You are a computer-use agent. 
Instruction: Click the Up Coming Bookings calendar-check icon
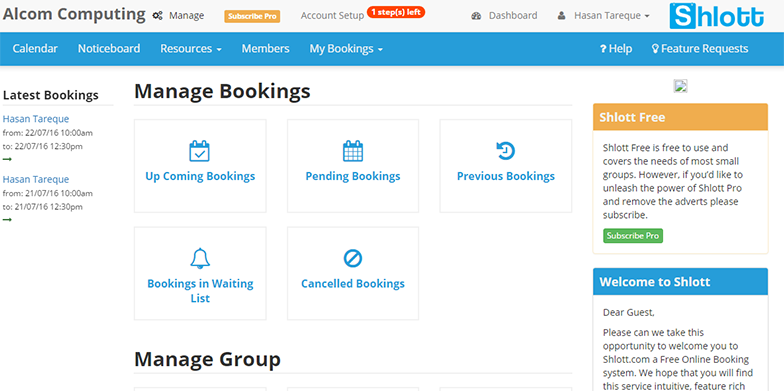(x=200, y=151)
